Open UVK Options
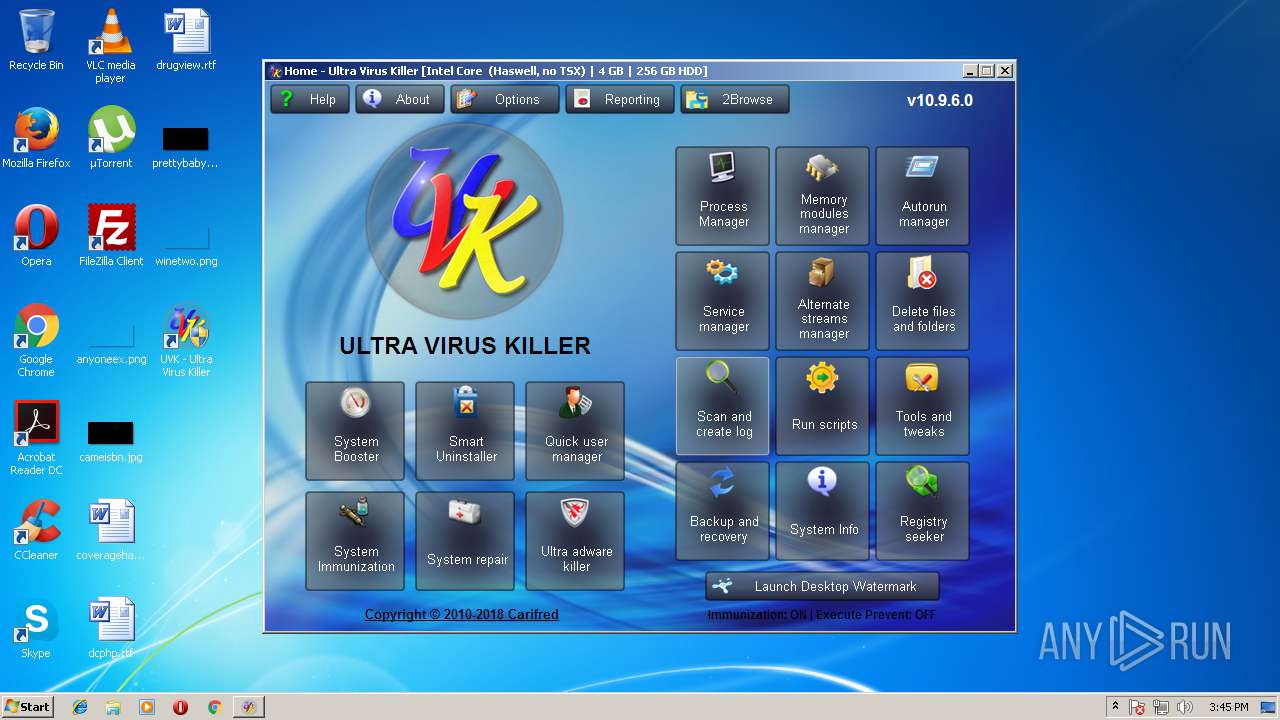The height and width of the screenshot is (720, 1280). pyautogui.click(x=505, y=99)
